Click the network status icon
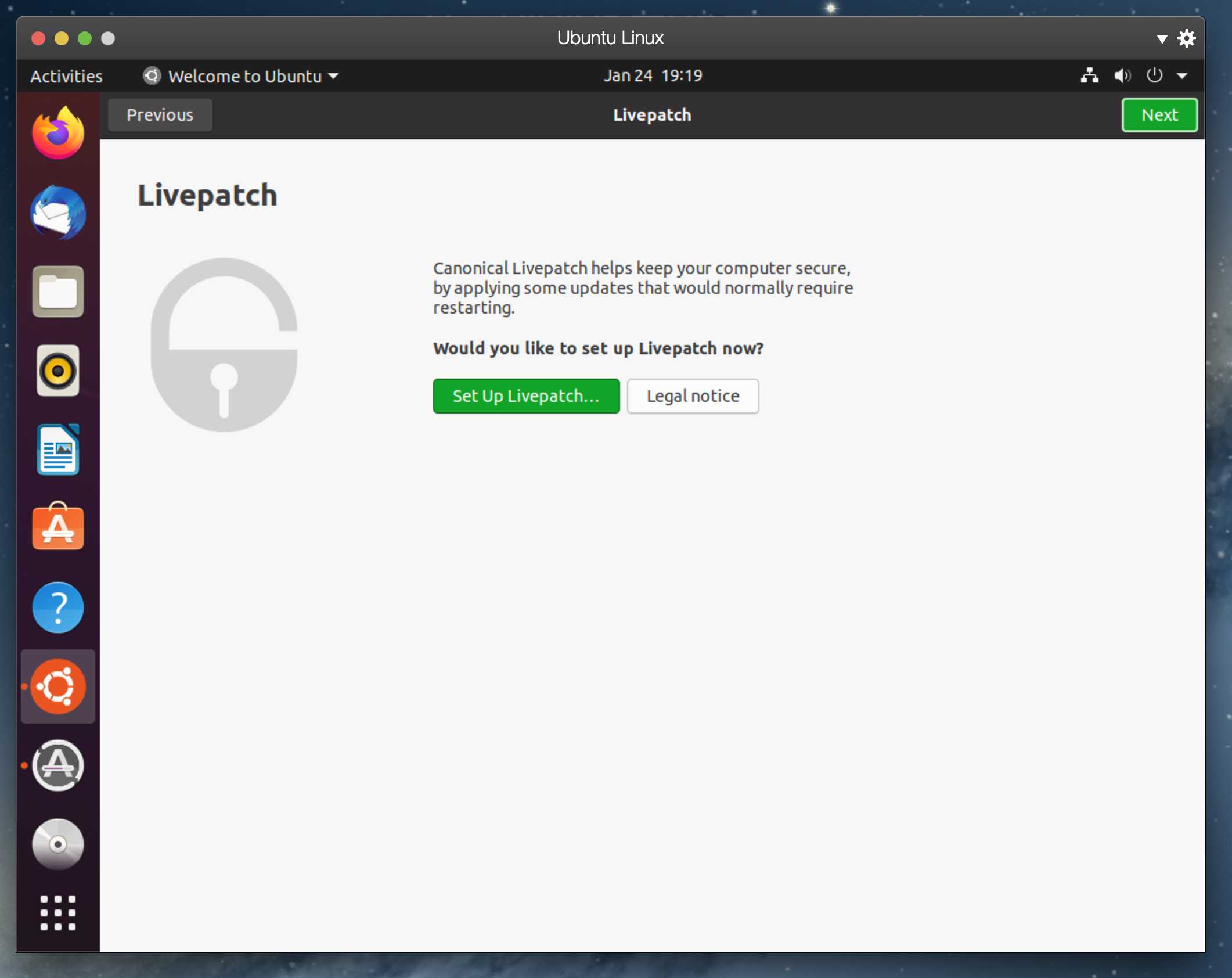Viewport: 1232px width, 978px height. (x=1089, y=75)
